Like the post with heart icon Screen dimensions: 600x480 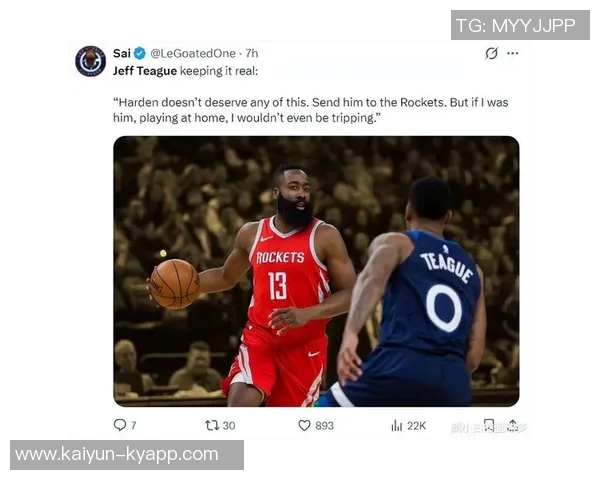304,425
